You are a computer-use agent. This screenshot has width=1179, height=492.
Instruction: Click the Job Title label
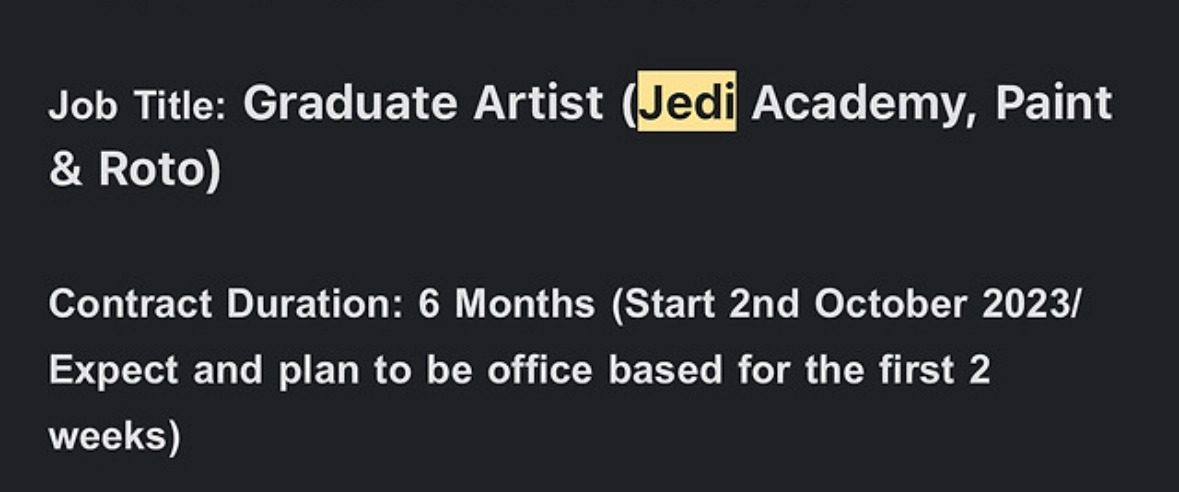click(138, 105)
